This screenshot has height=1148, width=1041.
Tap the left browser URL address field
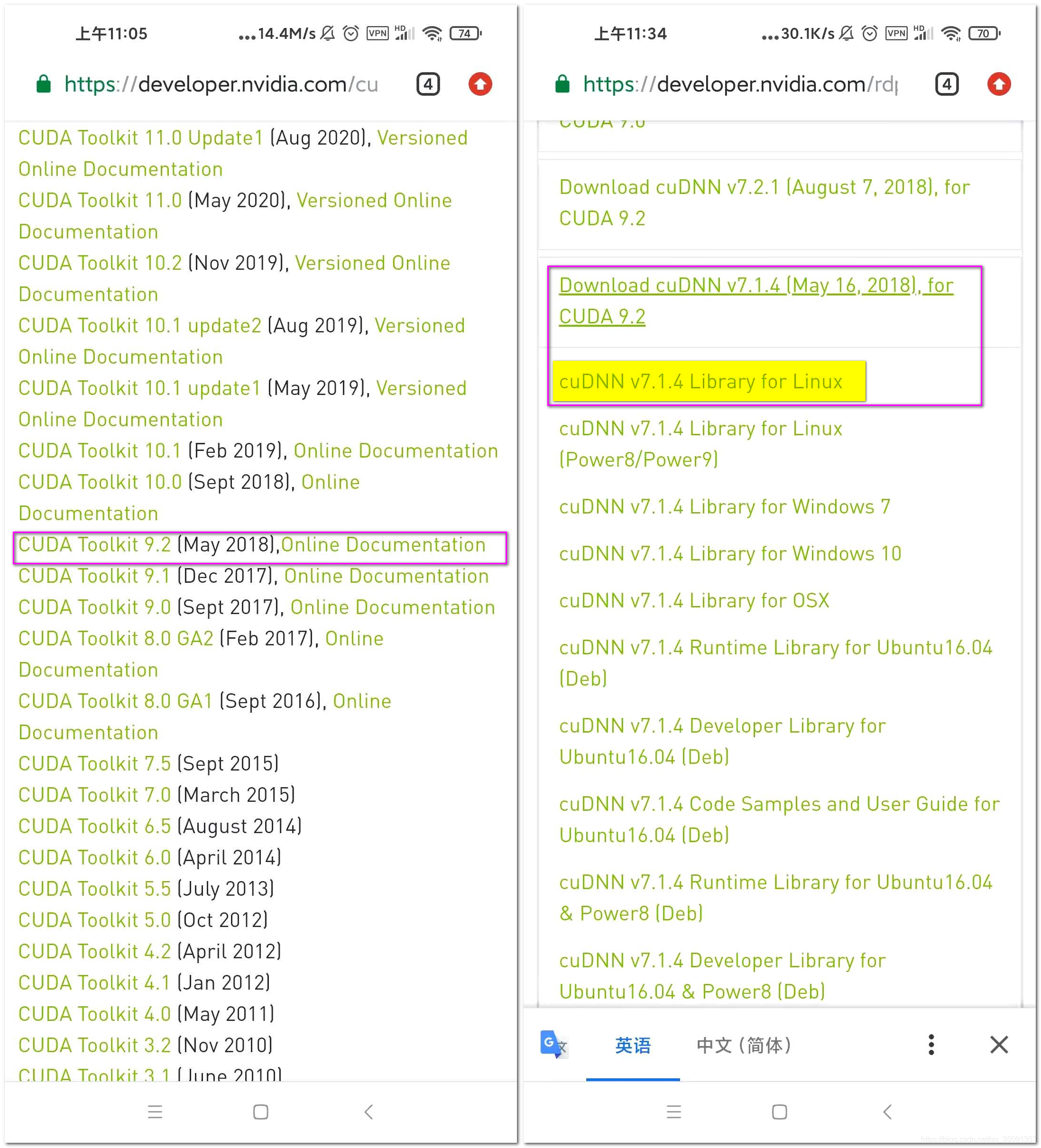tap(221, 84)
